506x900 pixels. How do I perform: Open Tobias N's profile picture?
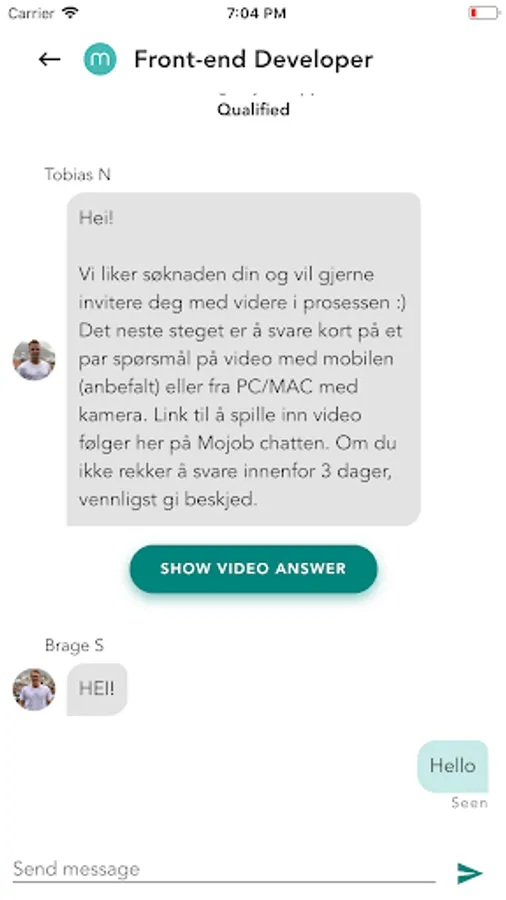coord(34,360)
